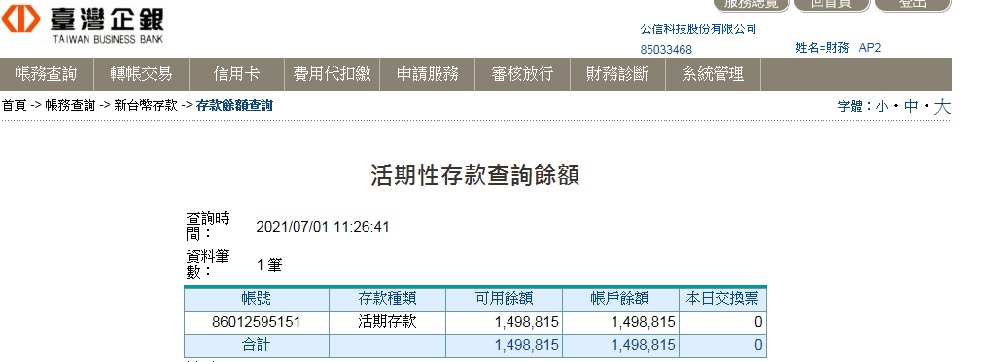Log out using the 登出 button
Image resolution: width=981 pixels, height=362 pixels.
[x=912, y=5]
